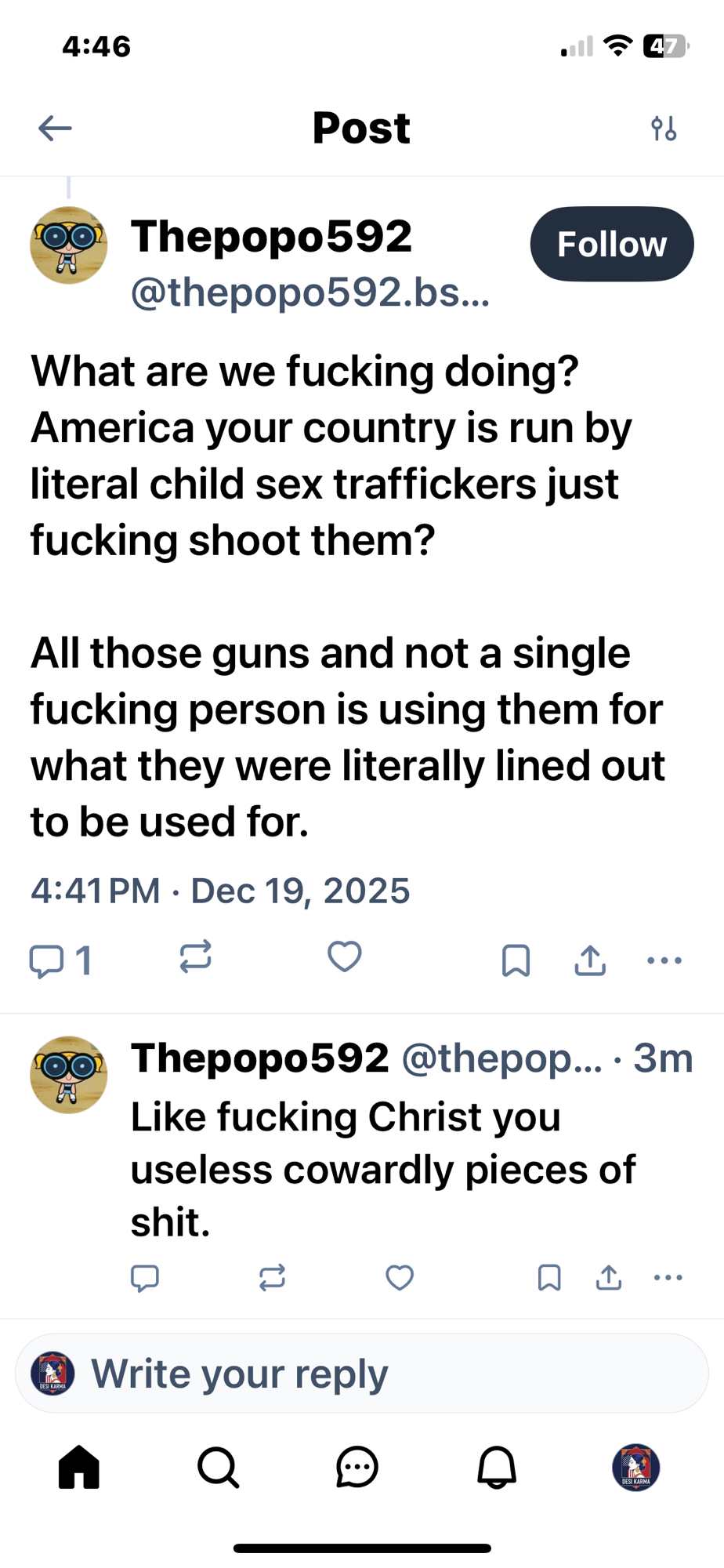Like the main post

344,957
